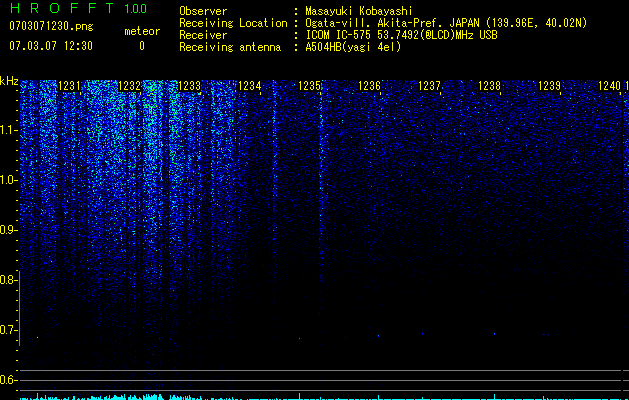629x400 pixels.
Task: Click the 1238 time marker
Action: 489,86
